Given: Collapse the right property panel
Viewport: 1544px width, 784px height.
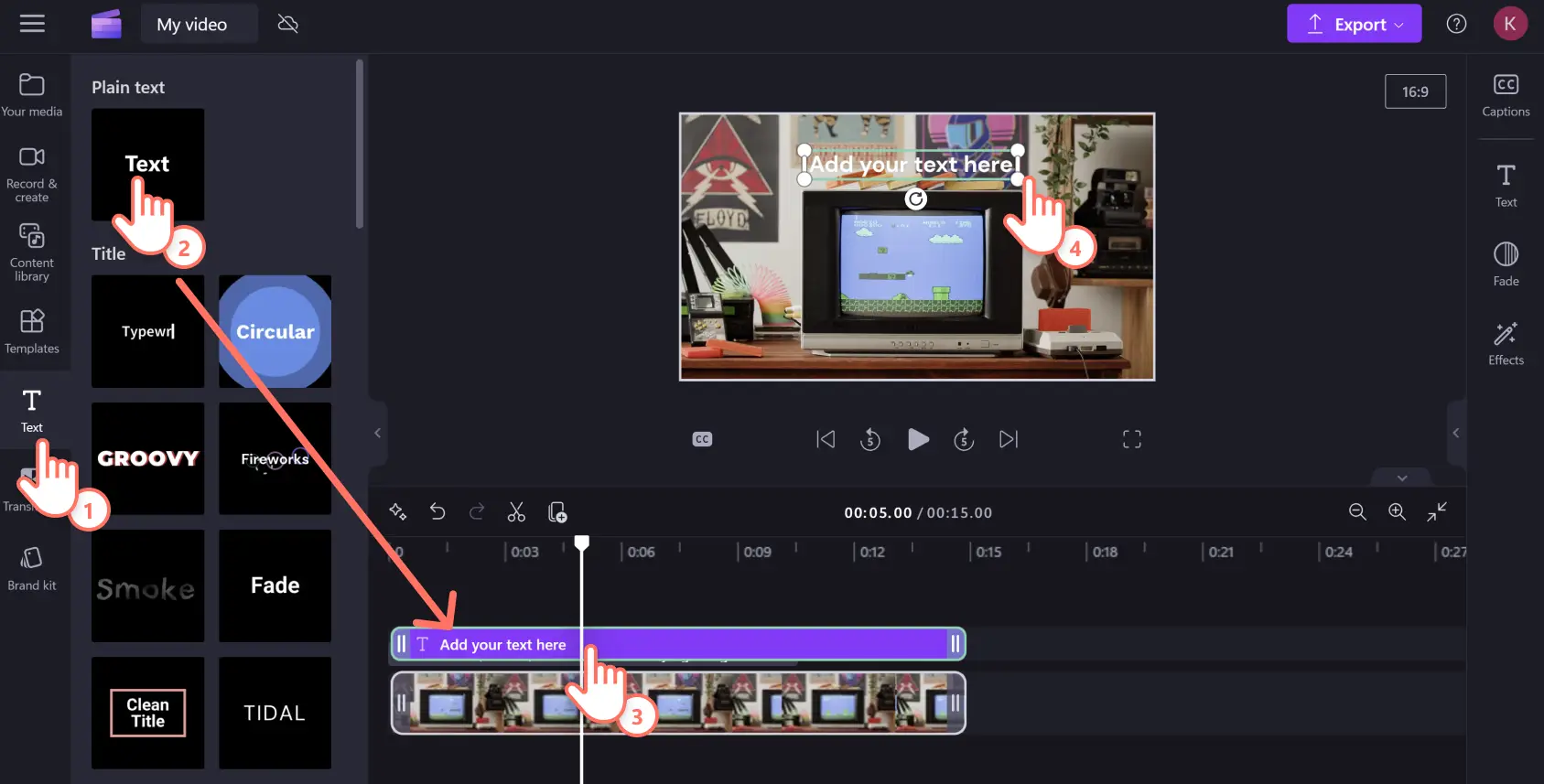Looking at the screenshot, I should coord(1456,434).
